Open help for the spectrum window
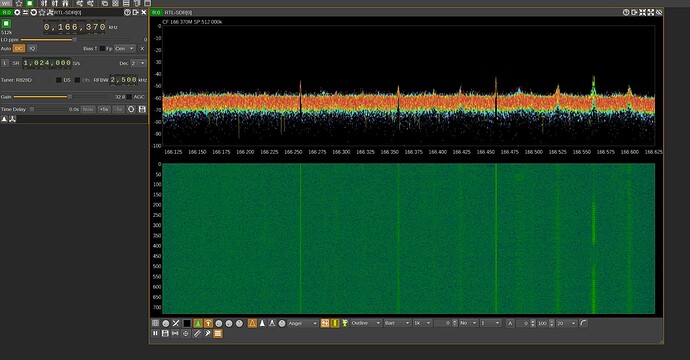The height and width of the screenshot is (360, 690). pyautogui.click(x=626, y=12)
